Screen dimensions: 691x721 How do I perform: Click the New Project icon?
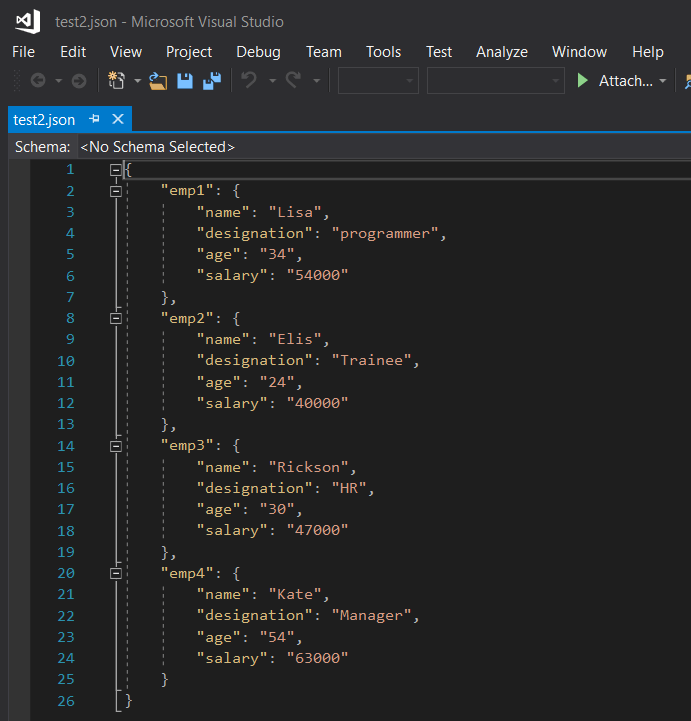(x=116, y=80)
